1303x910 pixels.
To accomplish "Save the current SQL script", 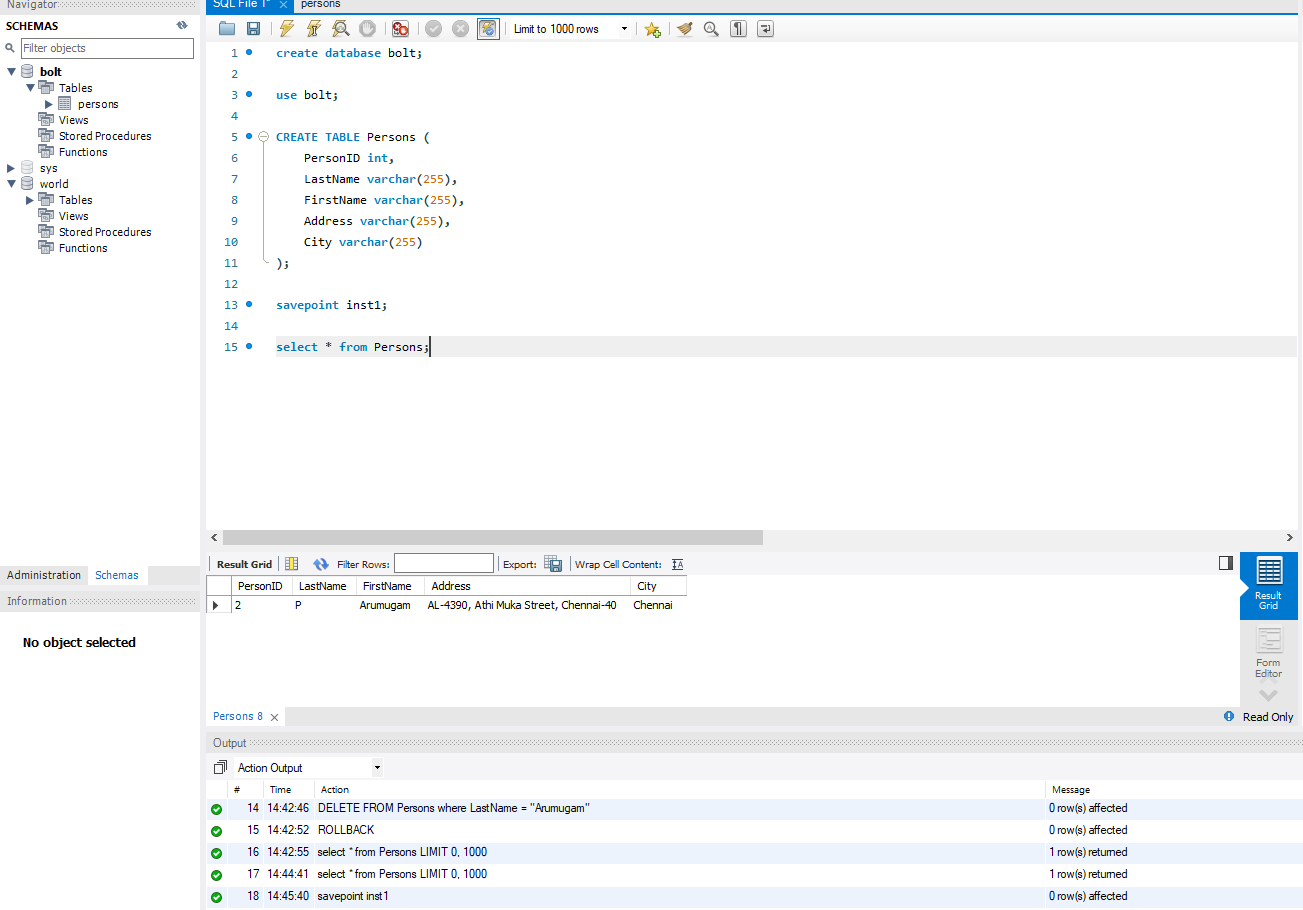I will pyautogui.click(x=253, y=28).
